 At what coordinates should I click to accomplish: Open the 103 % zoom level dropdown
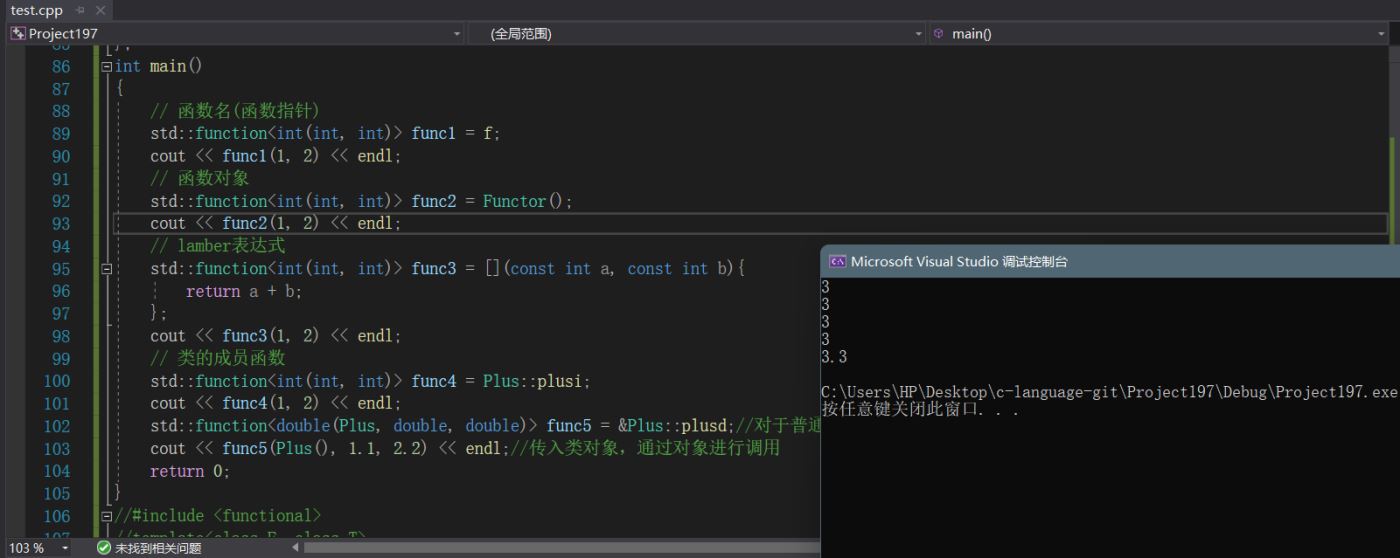pyautogui.click(x=65, y=548)
